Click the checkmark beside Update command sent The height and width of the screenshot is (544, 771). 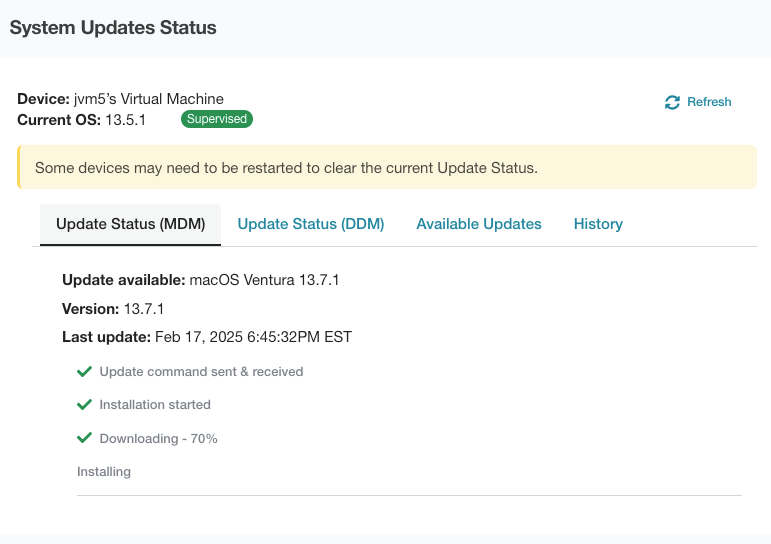[x=85, y=371]
